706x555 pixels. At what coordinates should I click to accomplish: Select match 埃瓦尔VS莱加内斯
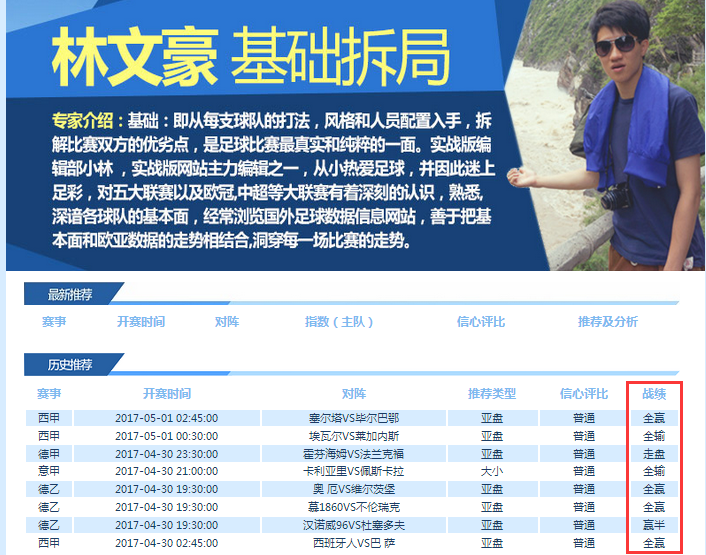354,436
